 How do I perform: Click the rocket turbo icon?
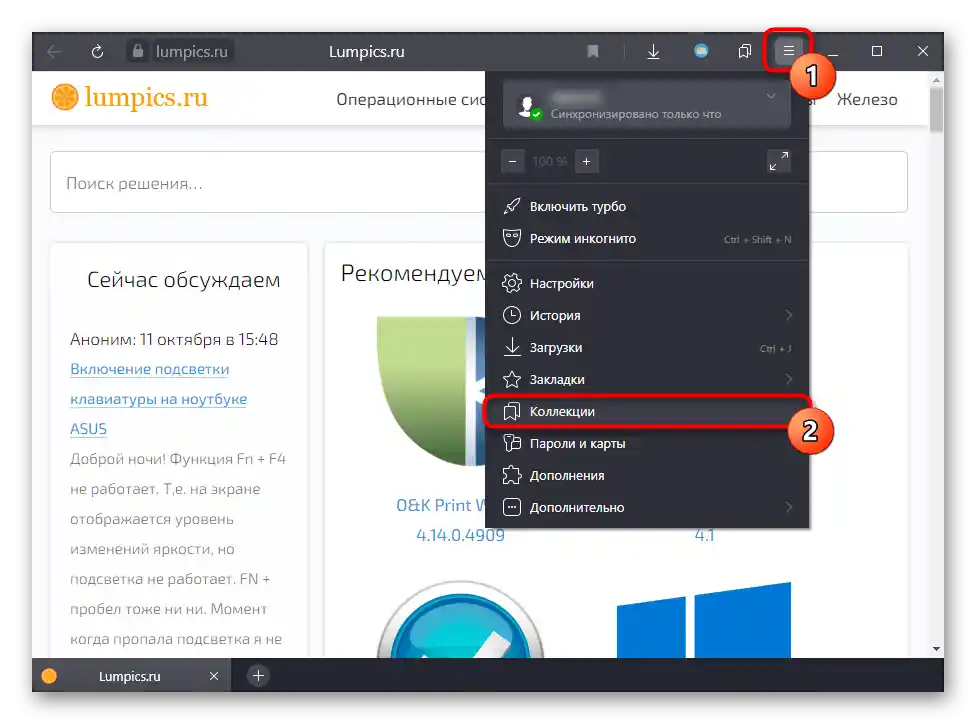pyautogui.click(x=512, y=206)
